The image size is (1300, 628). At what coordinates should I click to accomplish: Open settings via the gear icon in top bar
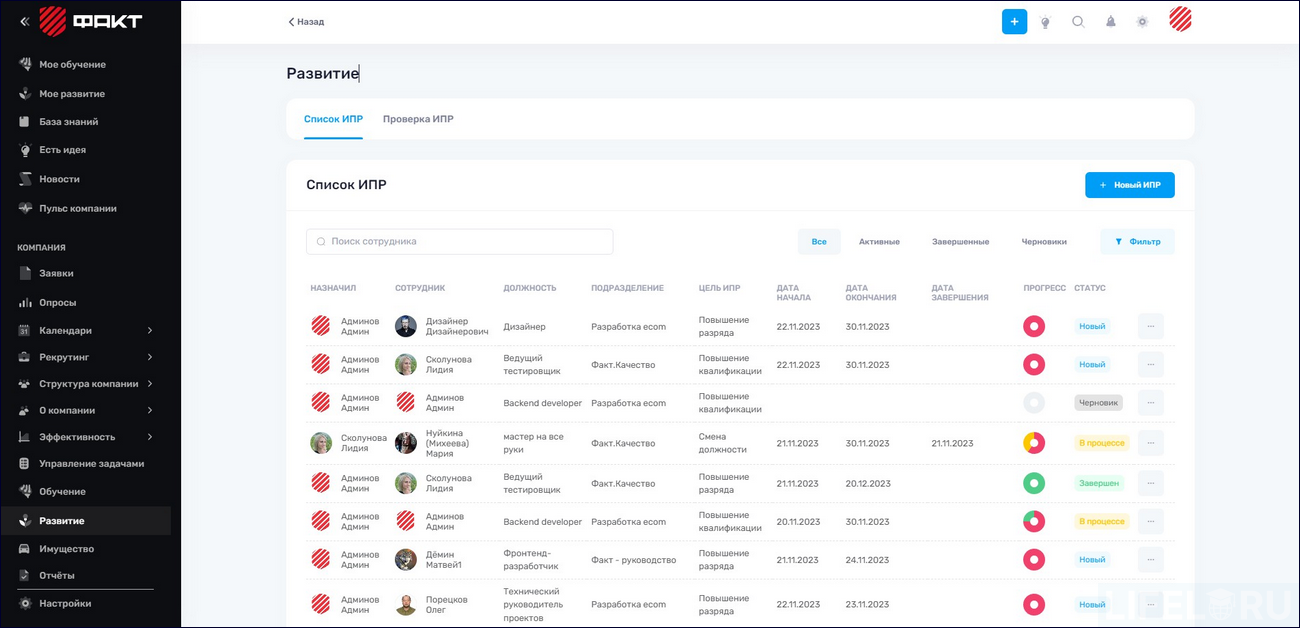(1142, 21)
